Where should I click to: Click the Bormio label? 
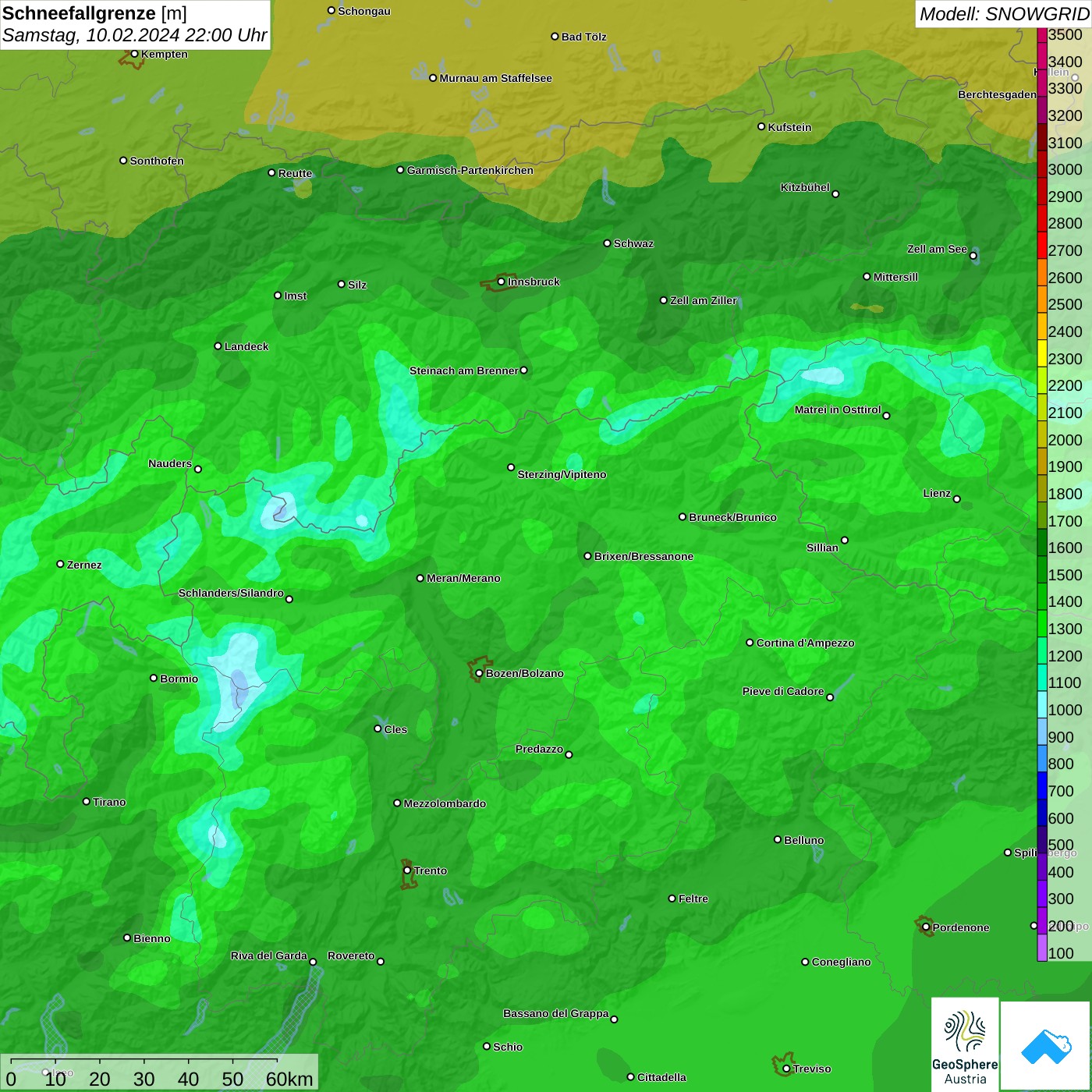[x=179, y=679]
